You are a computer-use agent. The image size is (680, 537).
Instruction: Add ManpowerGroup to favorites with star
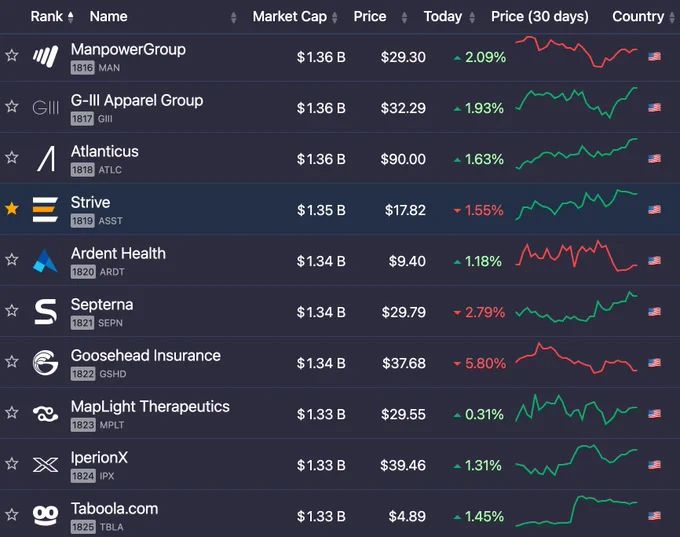click(x=12, y=56)
